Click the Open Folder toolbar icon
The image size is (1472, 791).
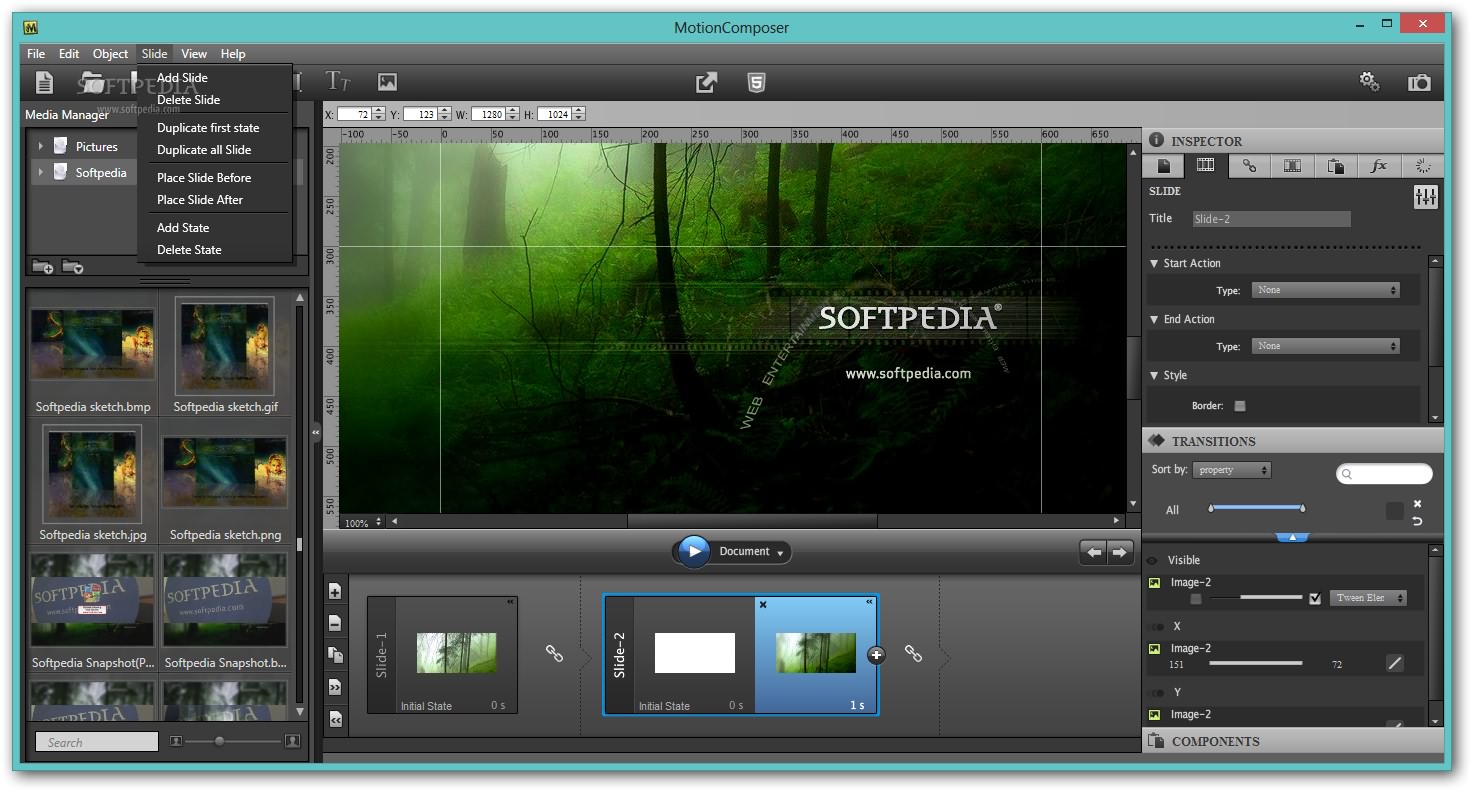coord(93,80)
